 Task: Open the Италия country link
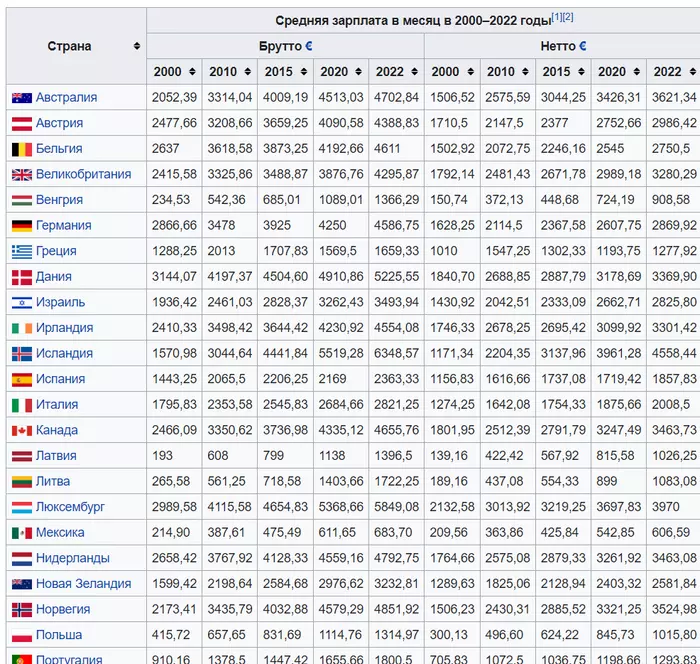pos(57,405)
